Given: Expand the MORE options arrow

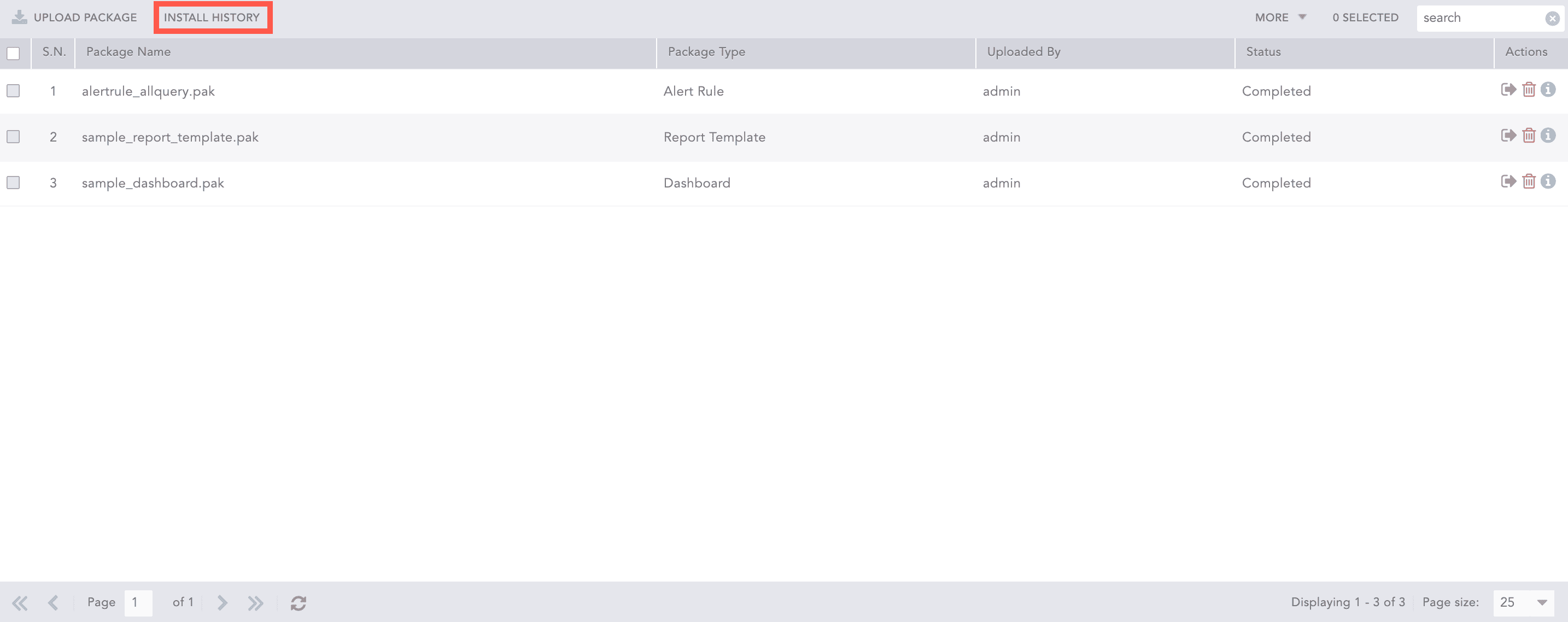Looking at the screenshot, I should tap(1303, 17).
